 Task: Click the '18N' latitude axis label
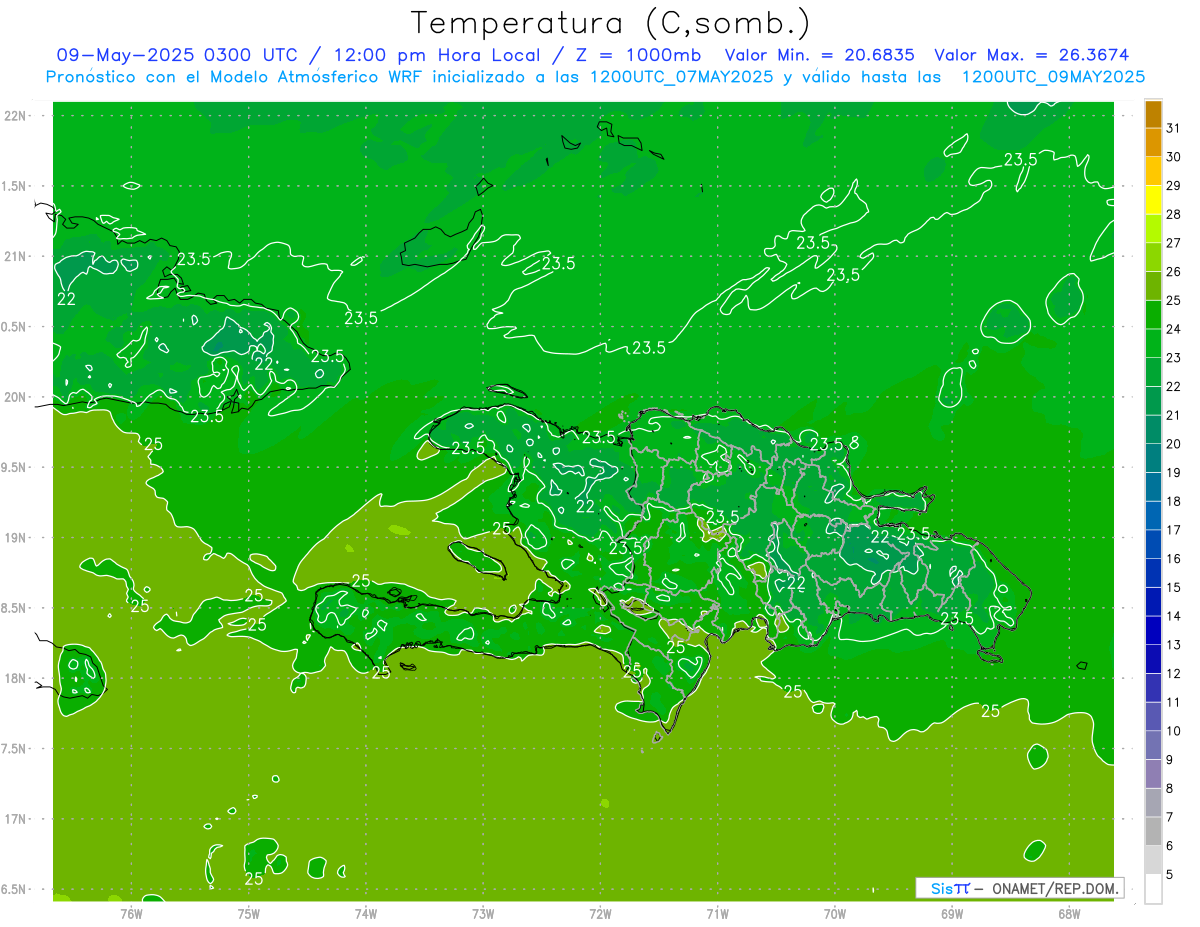click(15, 678)
